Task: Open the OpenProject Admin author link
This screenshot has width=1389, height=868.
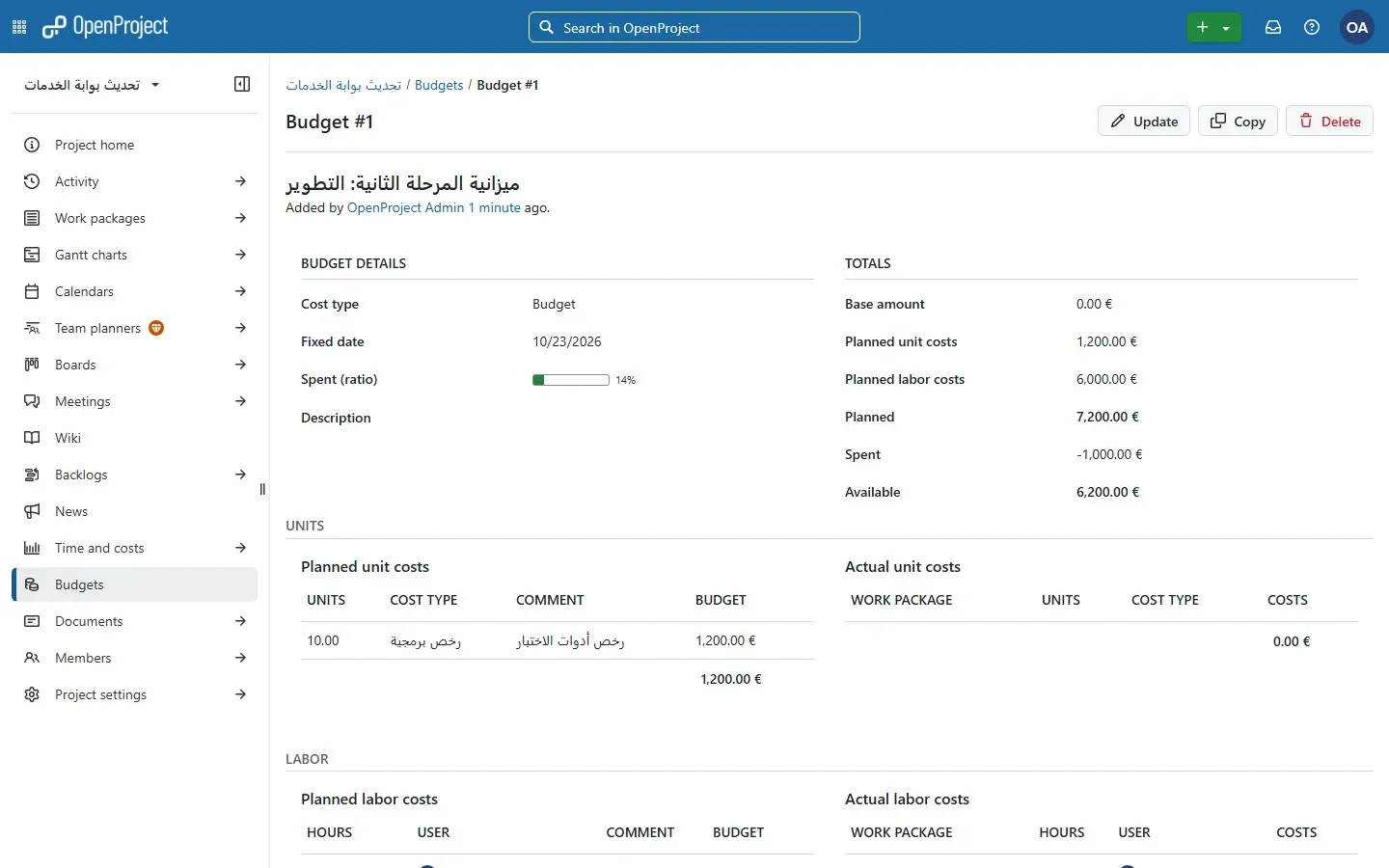Action: point(406,207)
